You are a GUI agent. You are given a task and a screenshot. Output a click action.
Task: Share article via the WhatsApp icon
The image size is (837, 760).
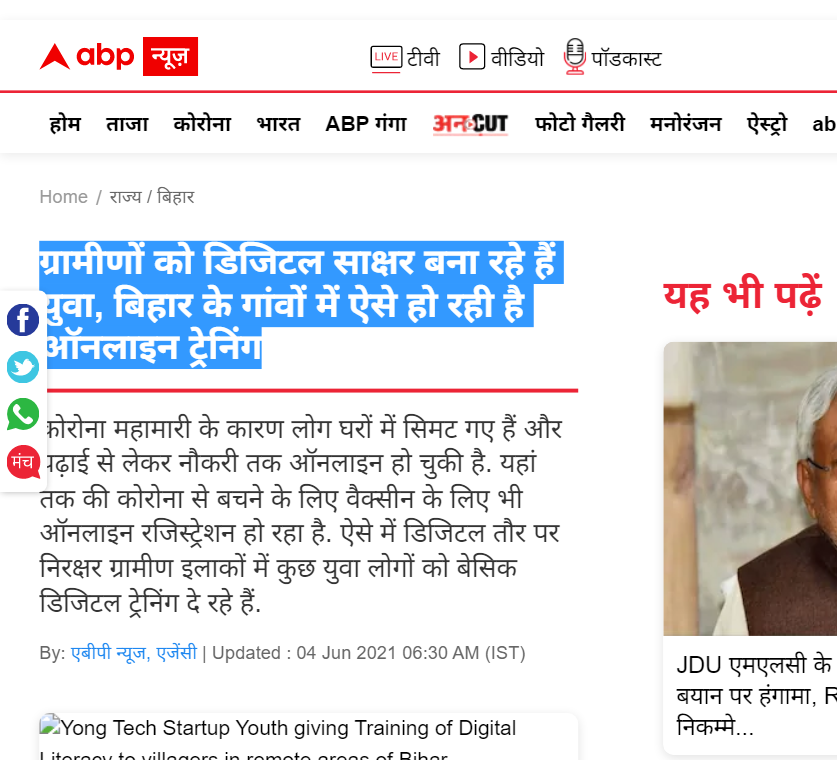coord(22,415)
